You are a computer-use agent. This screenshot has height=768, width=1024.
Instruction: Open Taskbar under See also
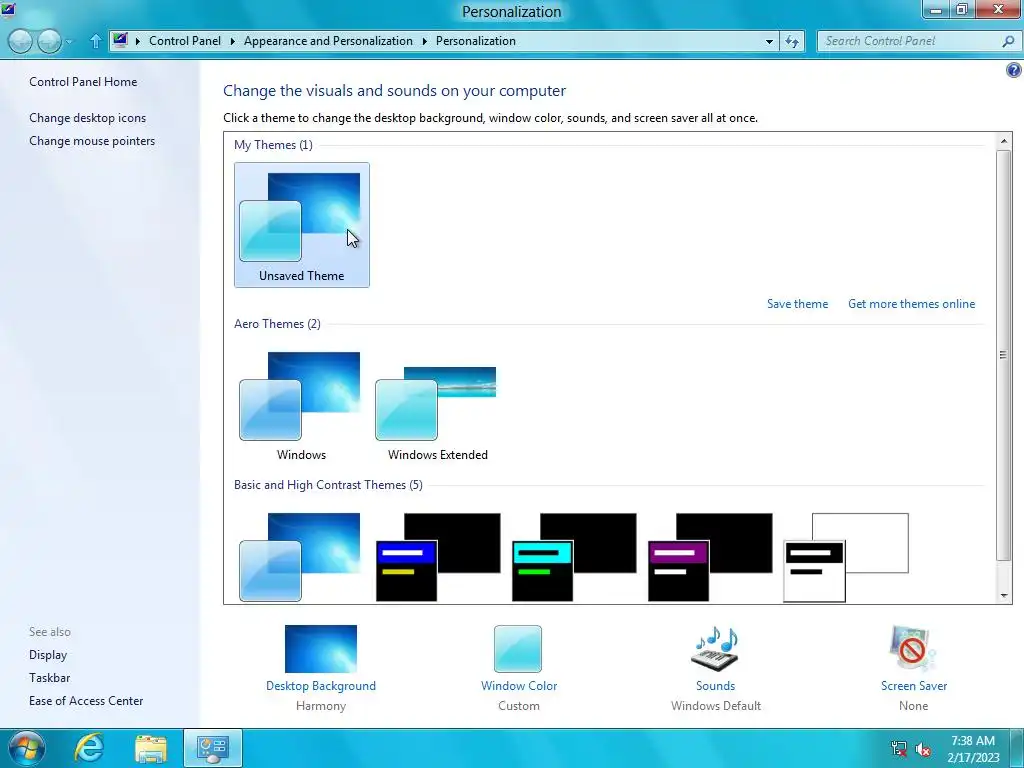click(50, 678)
